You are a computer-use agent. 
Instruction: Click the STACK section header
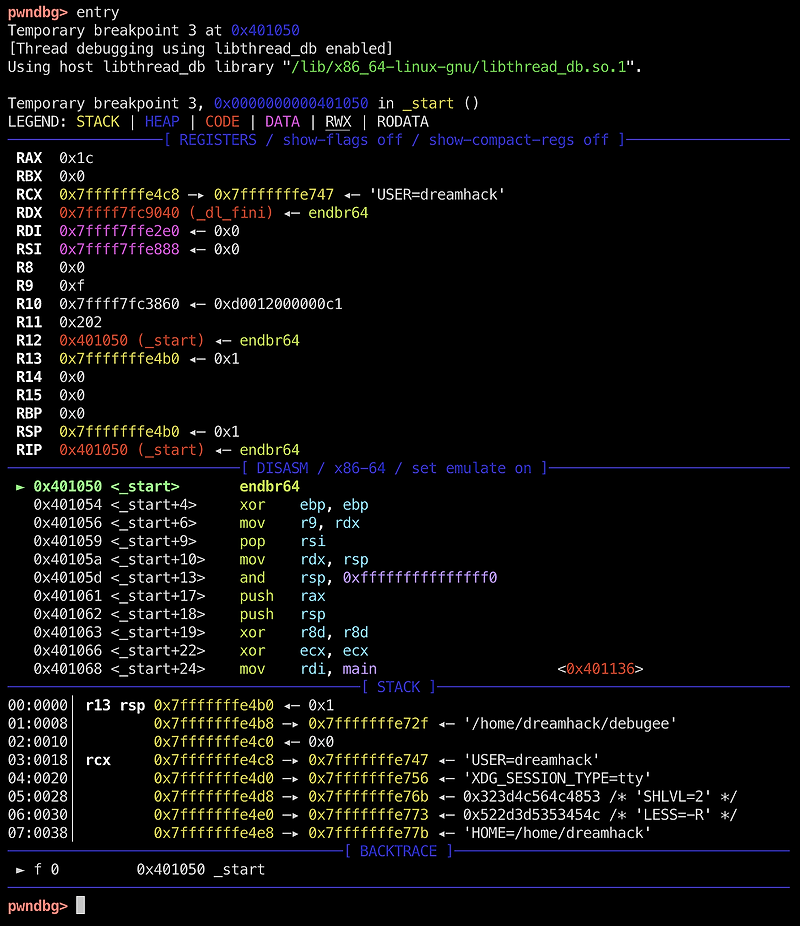tap(399, 687)
